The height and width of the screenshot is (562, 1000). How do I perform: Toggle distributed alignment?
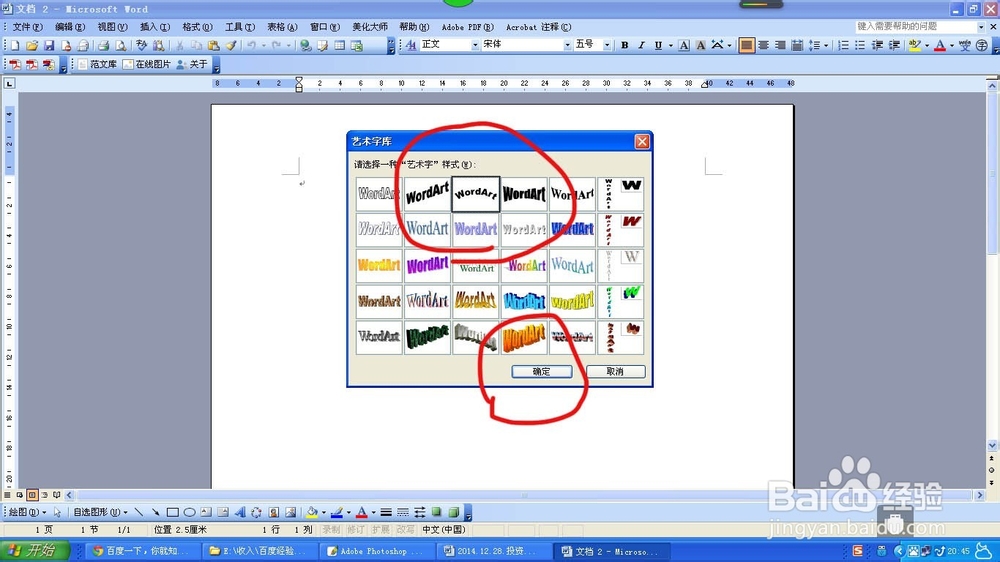797,45
